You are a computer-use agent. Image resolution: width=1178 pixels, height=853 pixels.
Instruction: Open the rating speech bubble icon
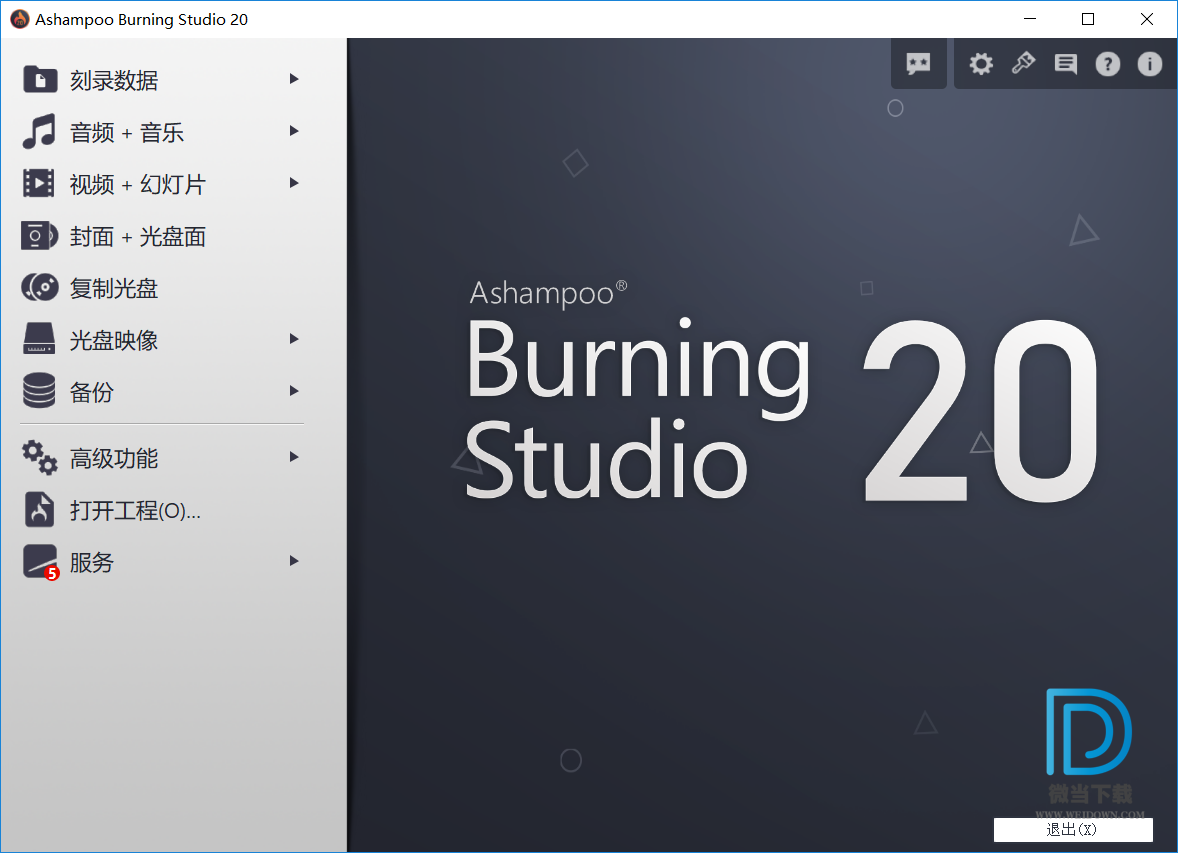(x=918, y=64)
